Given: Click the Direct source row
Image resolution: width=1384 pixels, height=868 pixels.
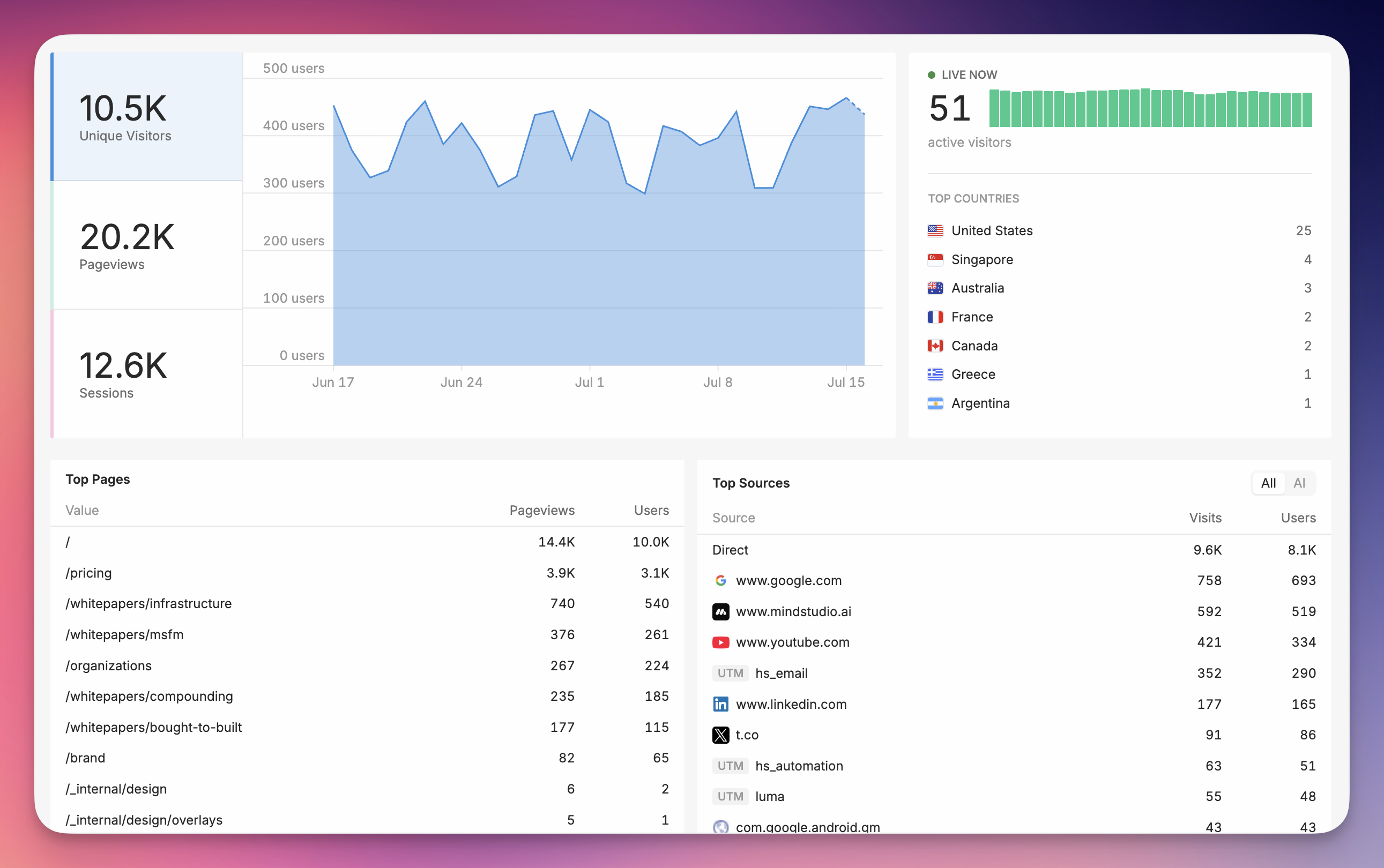Looking at the screenshot, I should (x=1014, y=550).
